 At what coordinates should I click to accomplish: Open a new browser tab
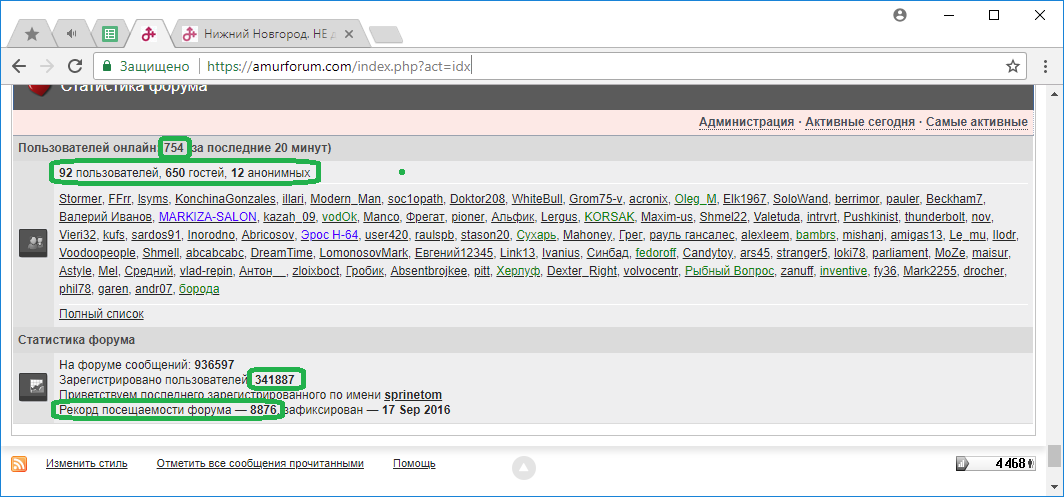coord(384,34)
